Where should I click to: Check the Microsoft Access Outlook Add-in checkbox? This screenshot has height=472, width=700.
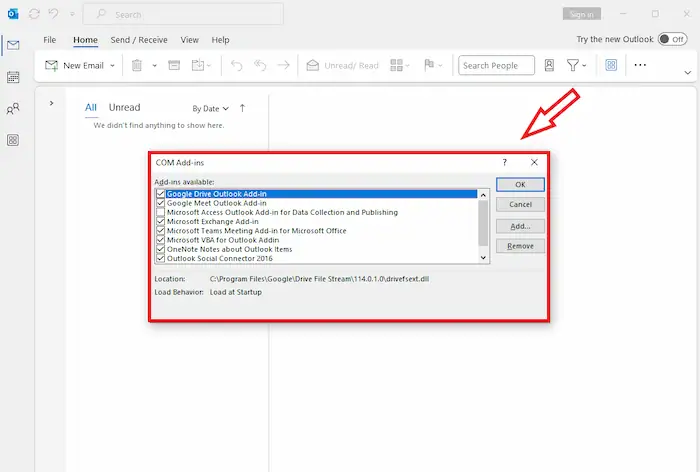coord(160,213)
